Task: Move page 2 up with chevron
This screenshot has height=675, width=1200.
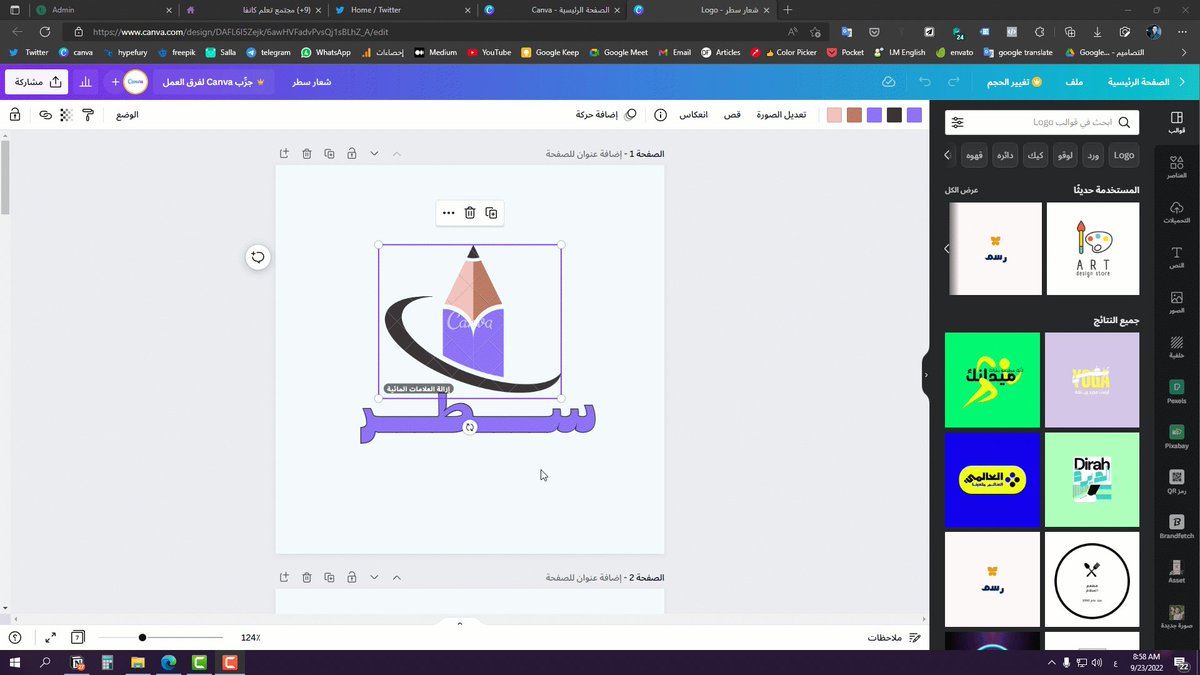Action: point(397,577)
